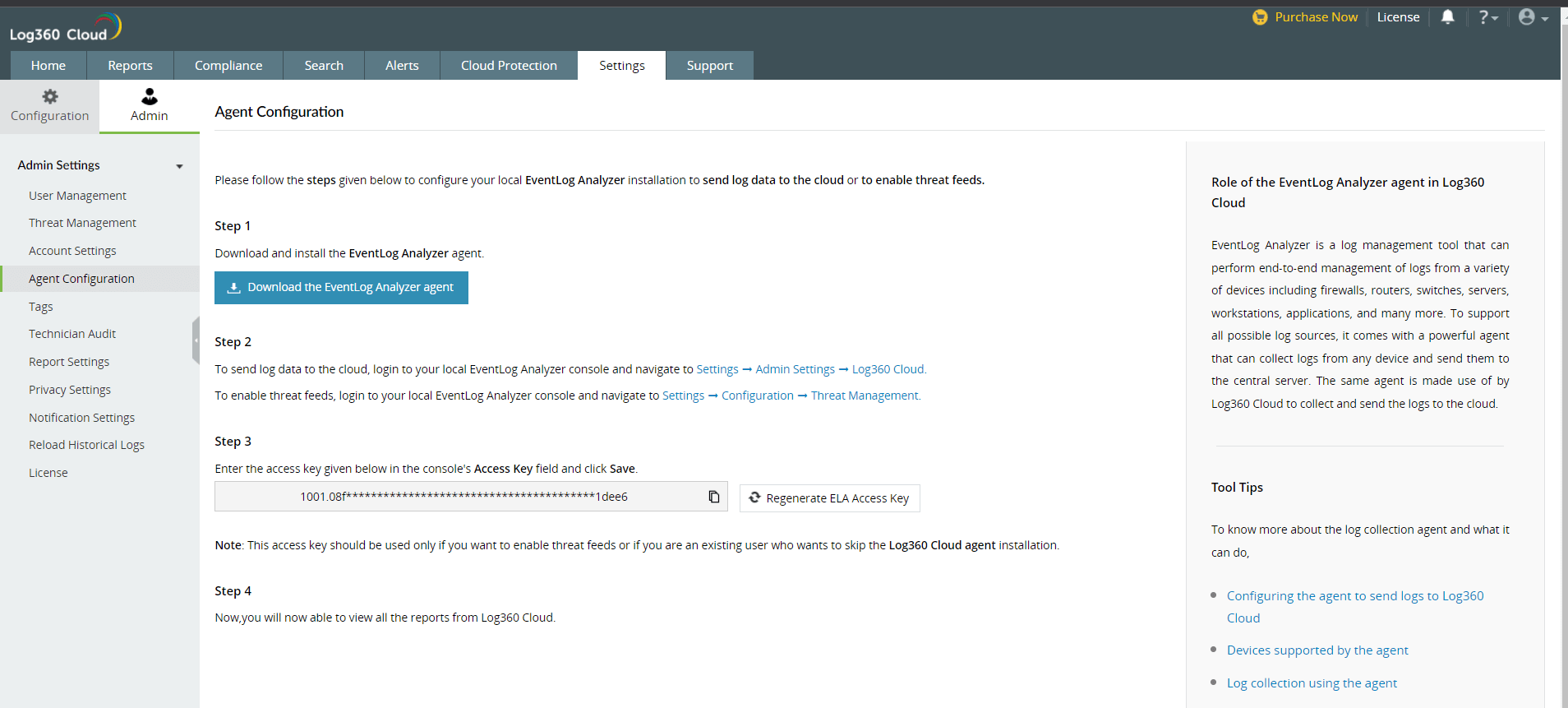Download the EventLog Analyzer agent
The image size is (1568, 708).
click(341, 288)
